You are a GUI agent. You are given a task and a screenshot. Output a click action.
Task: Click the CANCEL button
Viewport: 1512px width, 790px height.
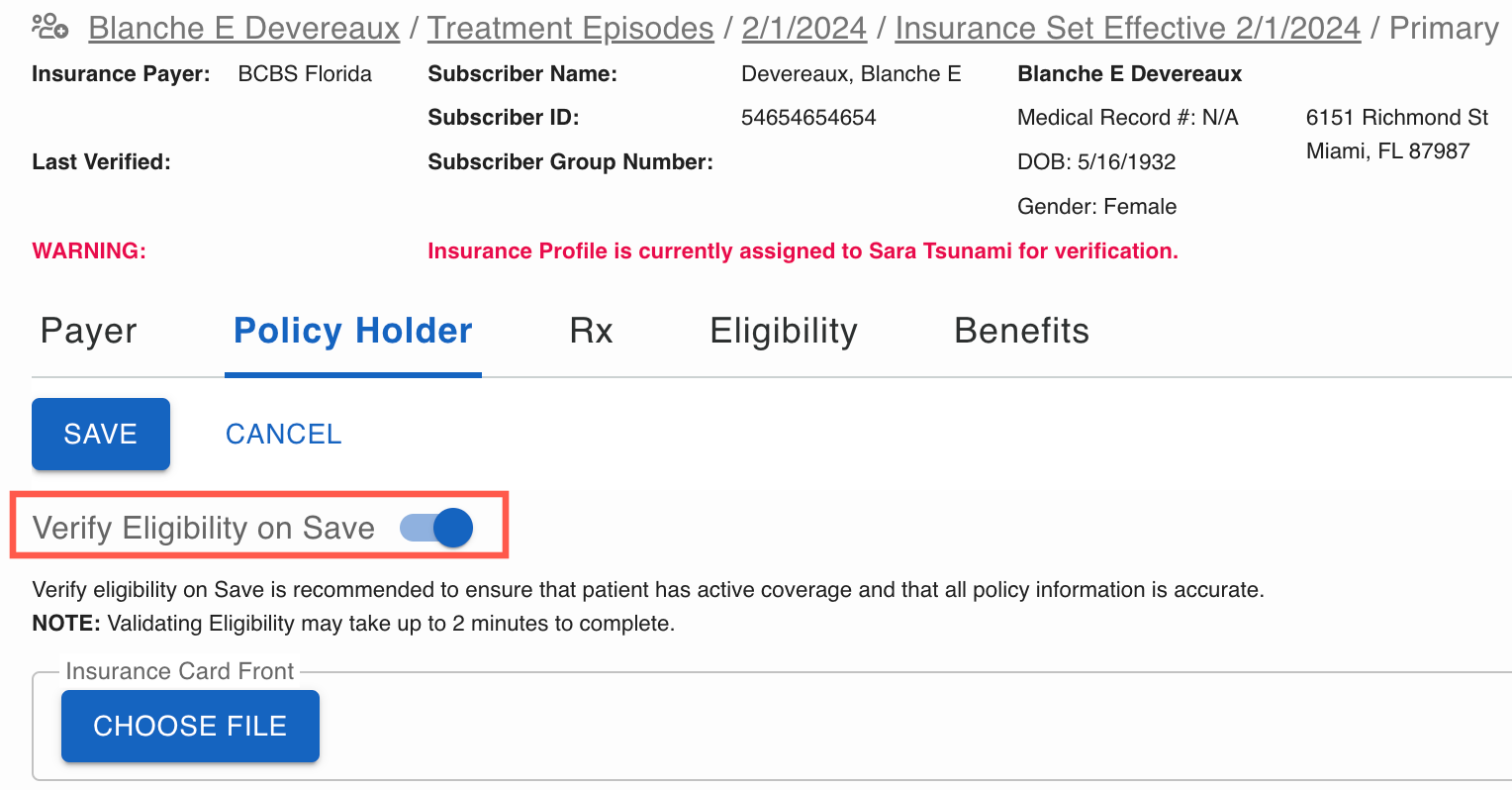tap(284, 434)
